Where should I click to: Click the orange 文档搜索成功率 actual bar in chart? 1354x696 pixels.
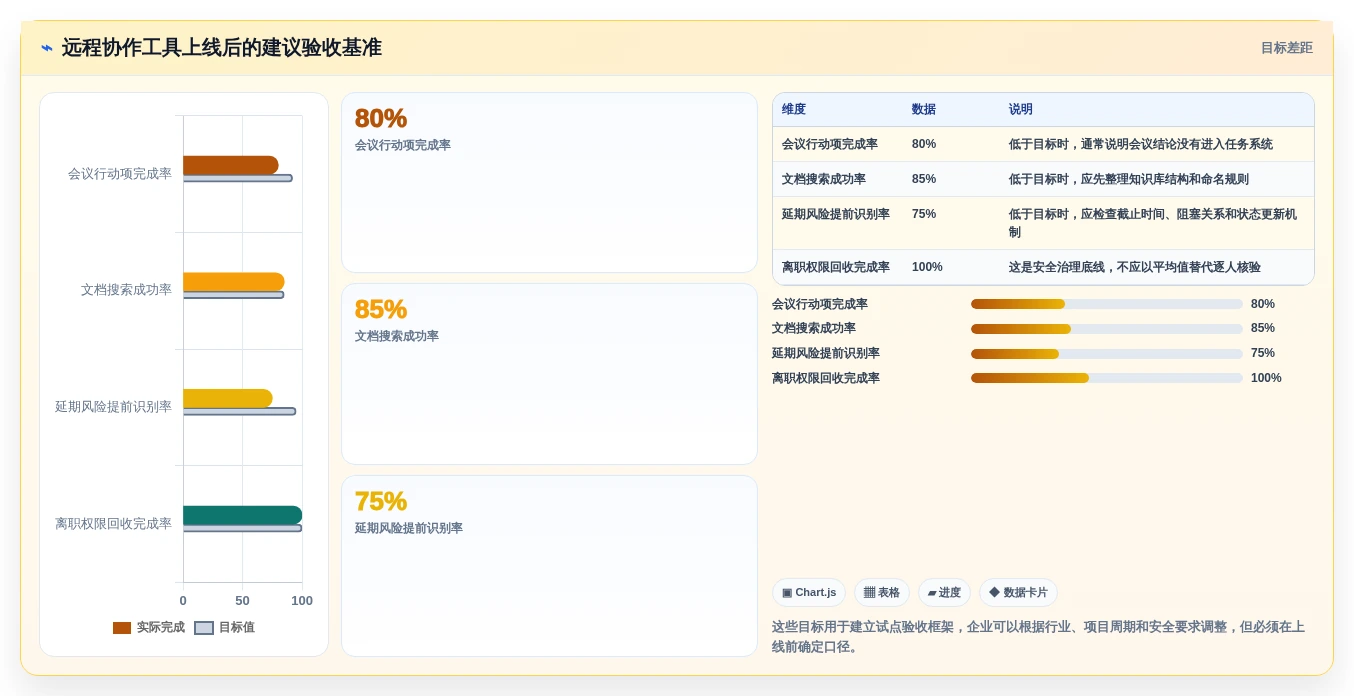(234, 282)
